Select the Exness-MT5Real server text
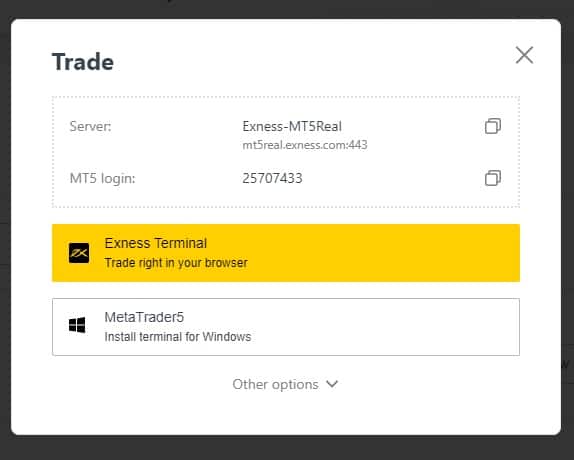Screen dimensions: 574x460 [292, 126]
